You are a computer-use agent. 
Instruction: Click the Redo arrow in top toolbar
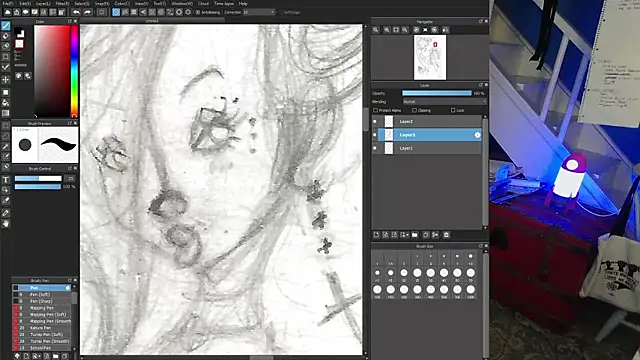[87, 12]
